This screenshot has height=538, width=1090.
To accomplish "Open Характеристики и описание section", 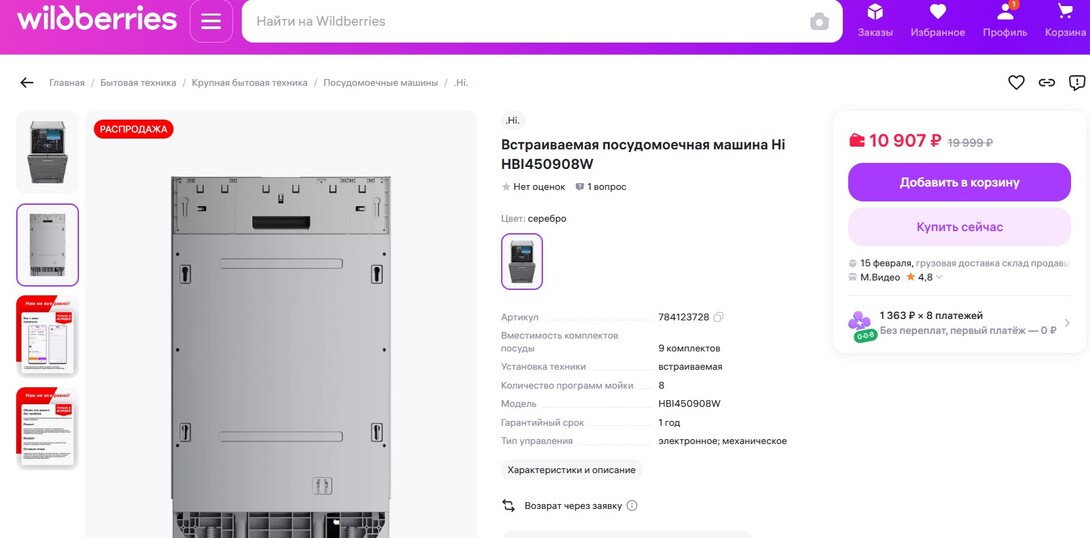I will pyautogui.click(x=571, y=470).
